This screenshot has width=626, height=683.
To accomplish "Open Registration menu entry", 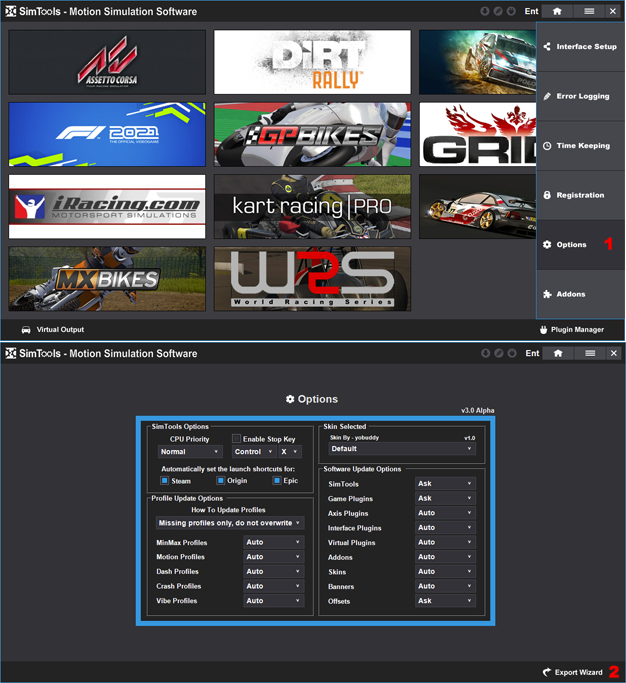I will (x=580, y=195).
